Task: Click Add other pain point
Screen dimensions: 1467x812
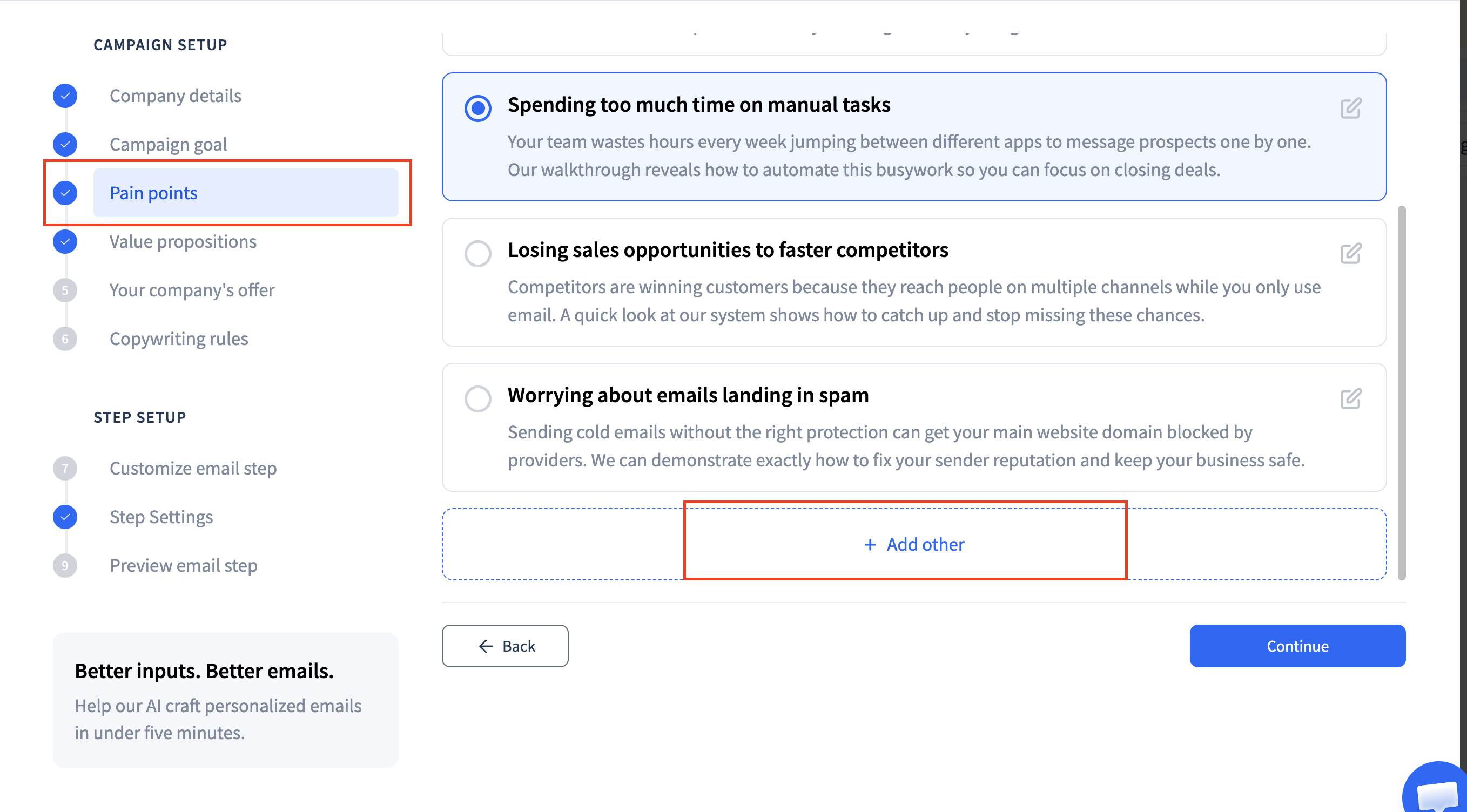Action: [x=913, y=544]
